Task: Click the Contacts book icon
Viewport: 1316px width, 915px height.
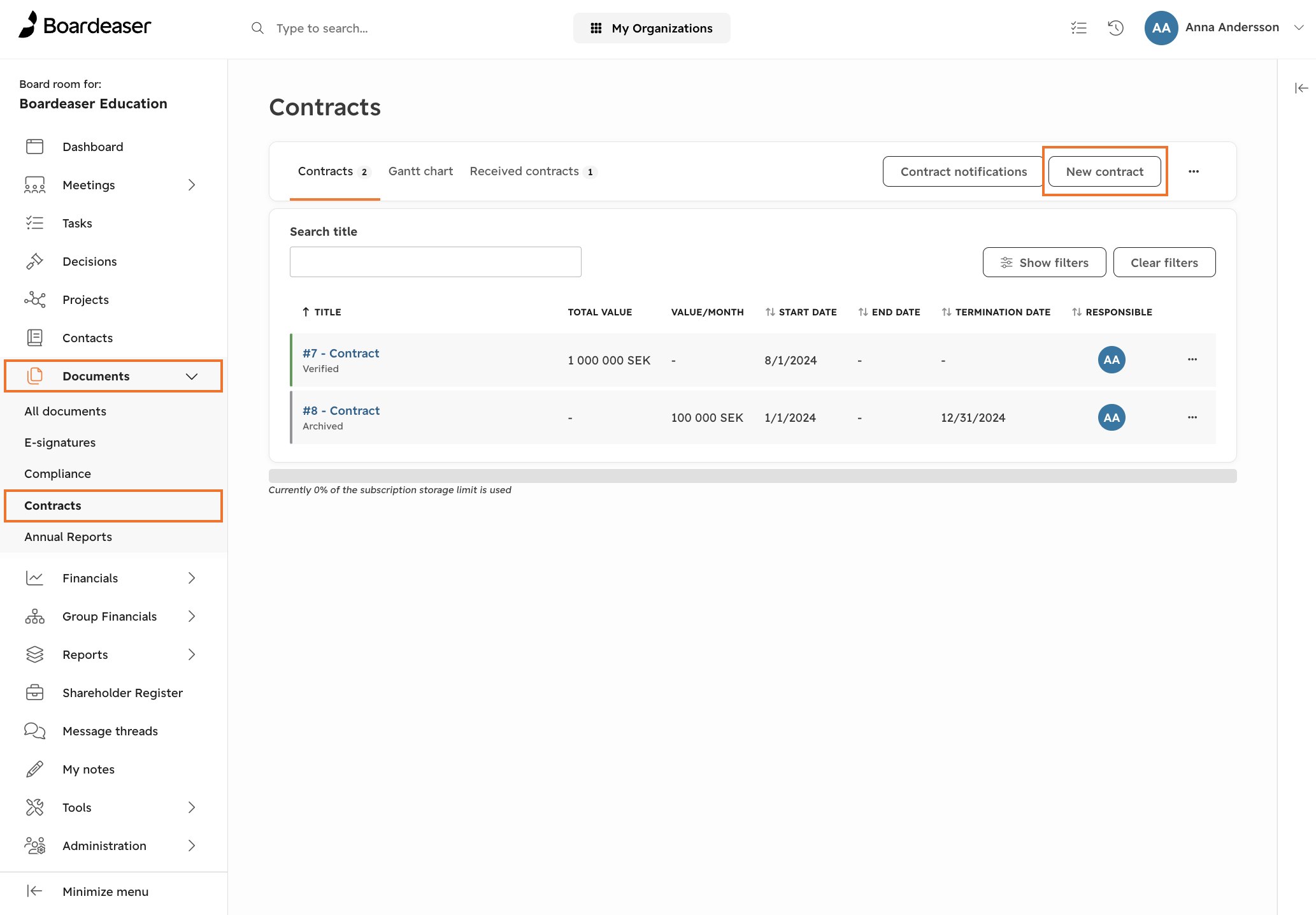Action: (34, 338)
